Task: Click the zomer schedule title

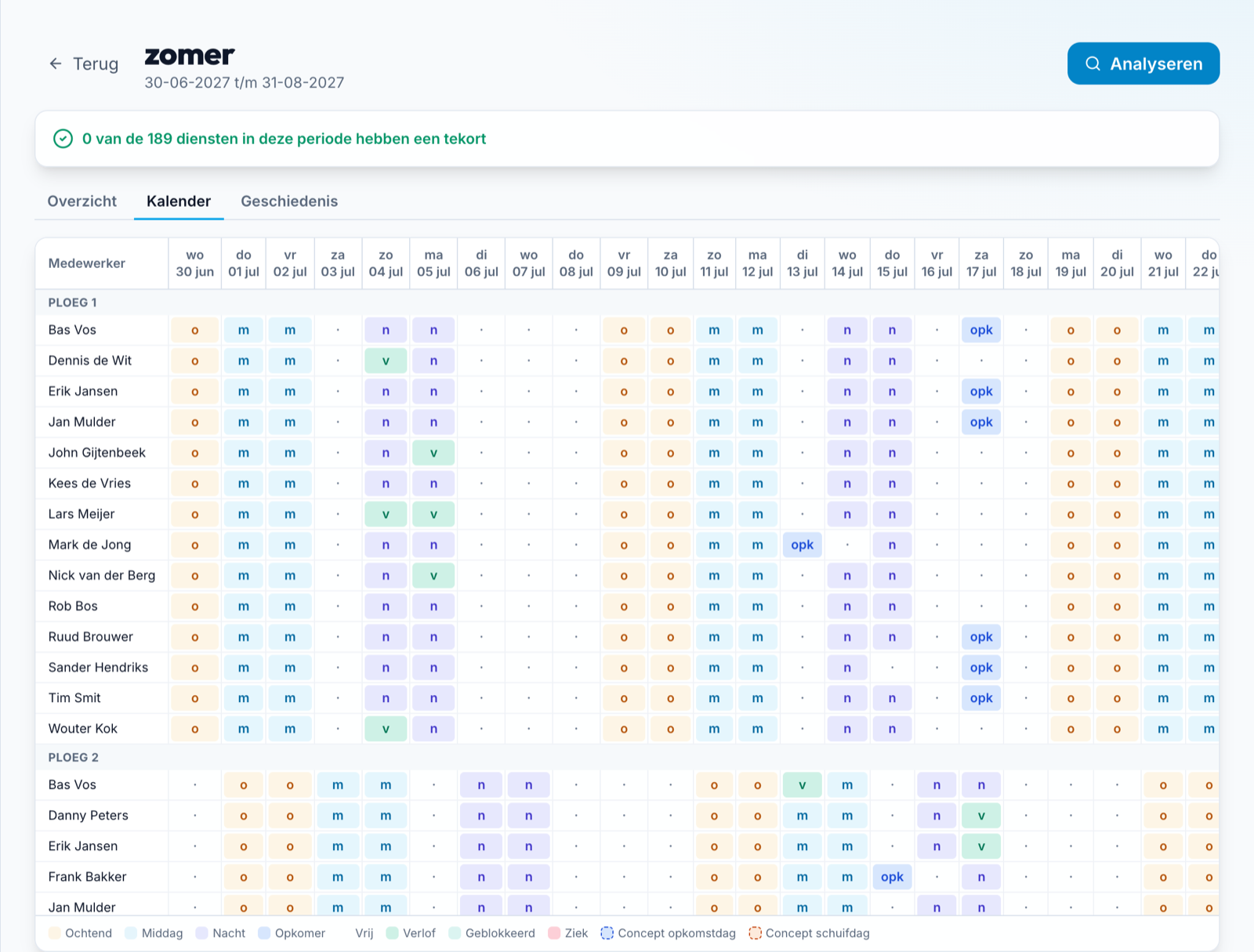Action: tap(190, 56)
